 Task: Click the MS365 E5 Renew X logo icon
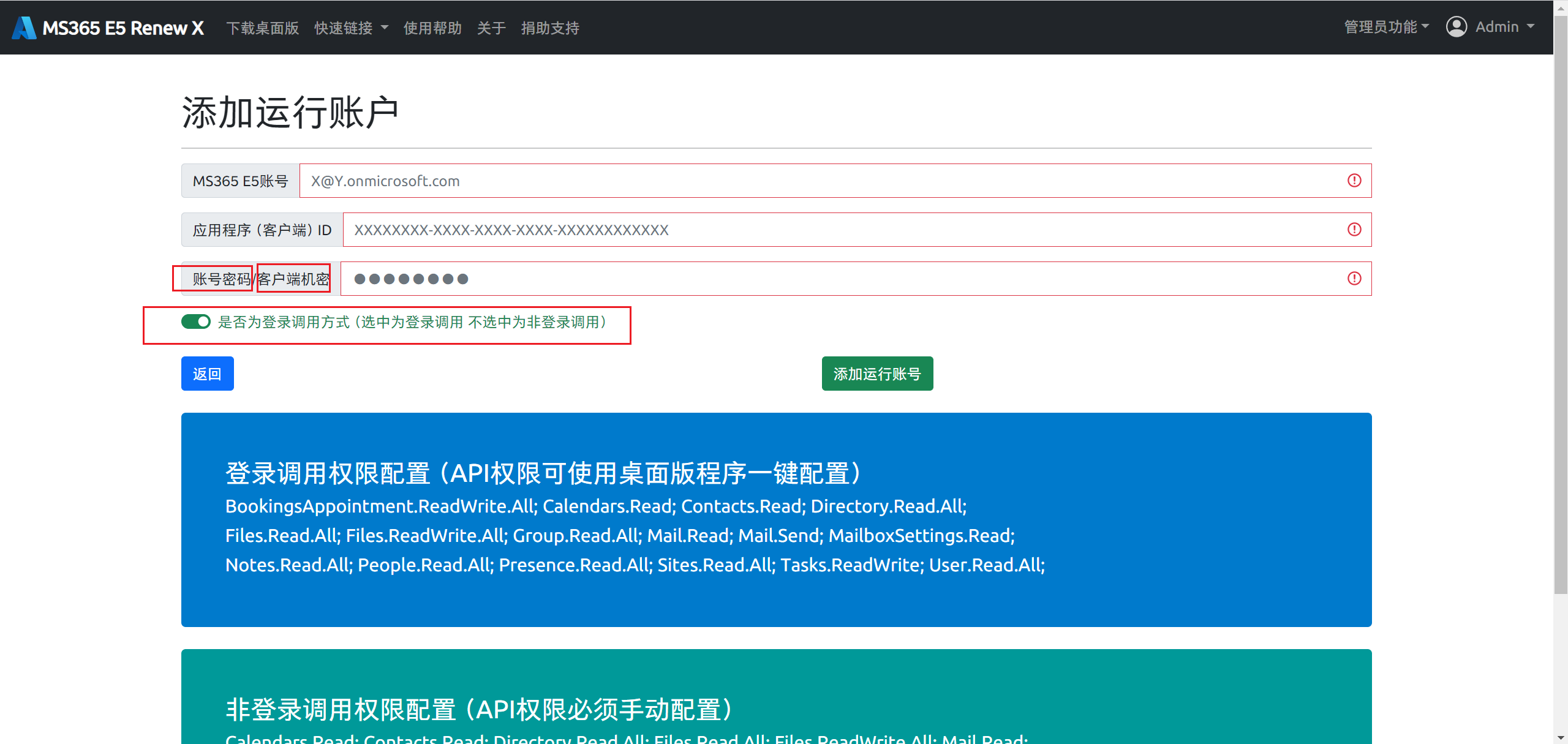[23, 27]
